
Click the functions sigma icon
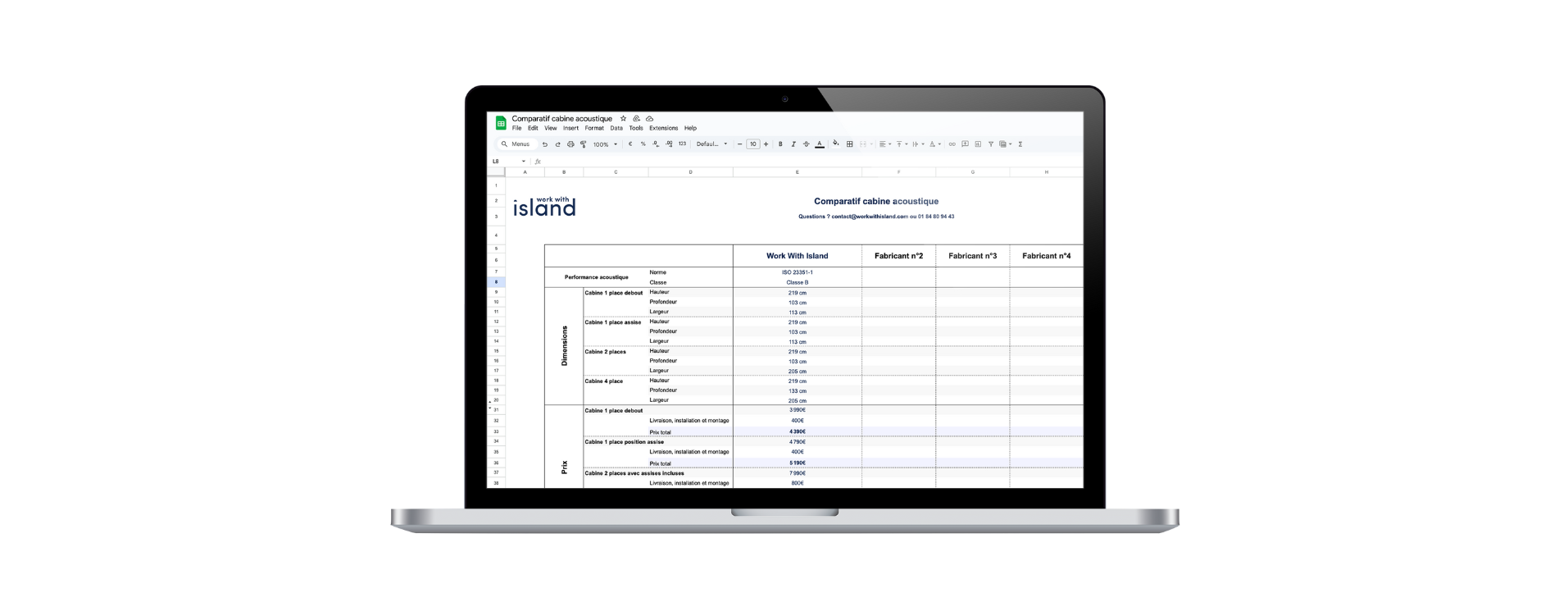(1020, 144)
